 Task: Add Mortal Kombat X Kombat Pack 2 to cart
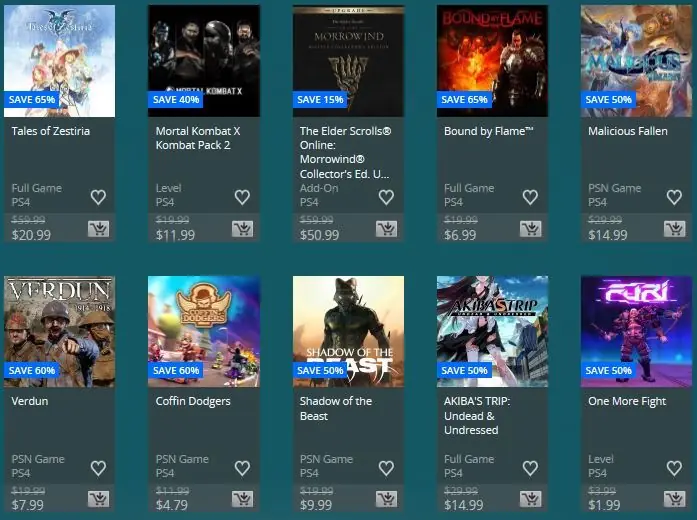coord(242,229)
